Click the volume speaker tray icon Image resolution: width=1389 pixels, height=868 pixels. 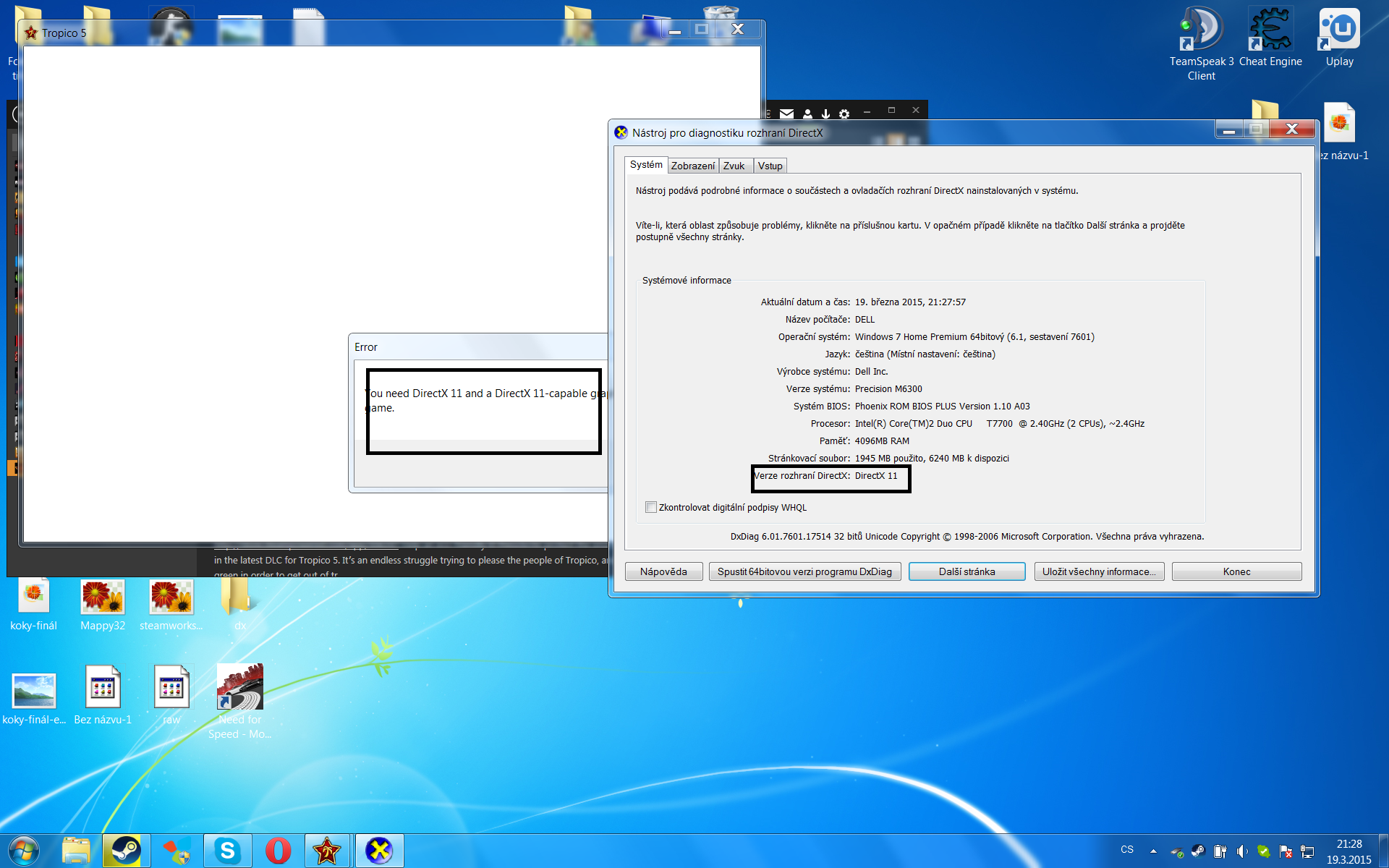tap(1241, 851)
